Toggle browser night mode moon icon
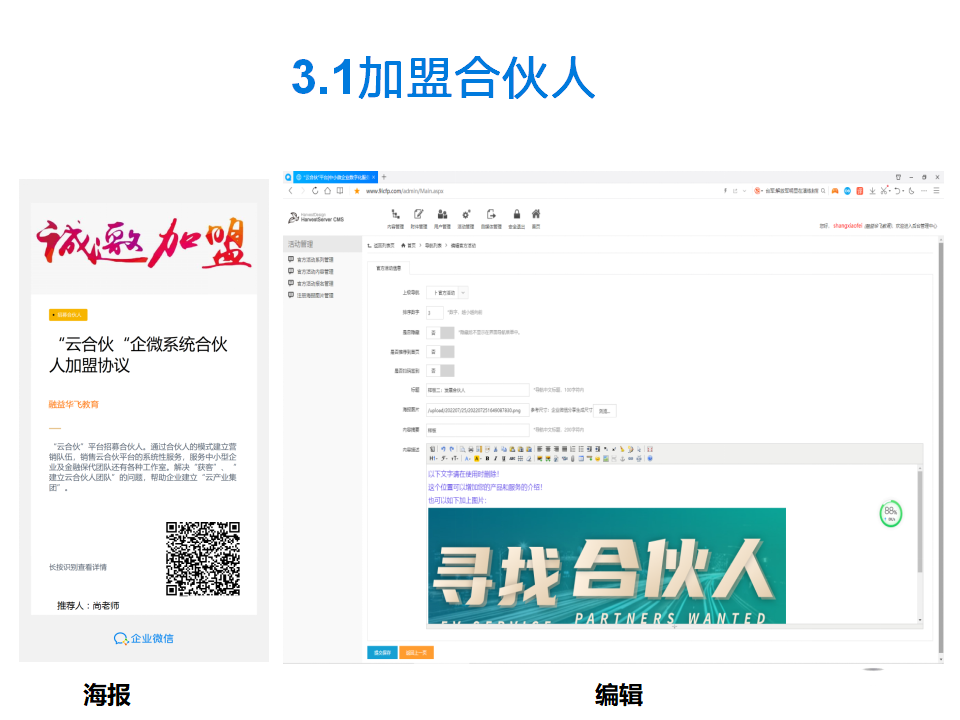Viewport: 960px width, 720px height. click(911, 191)
